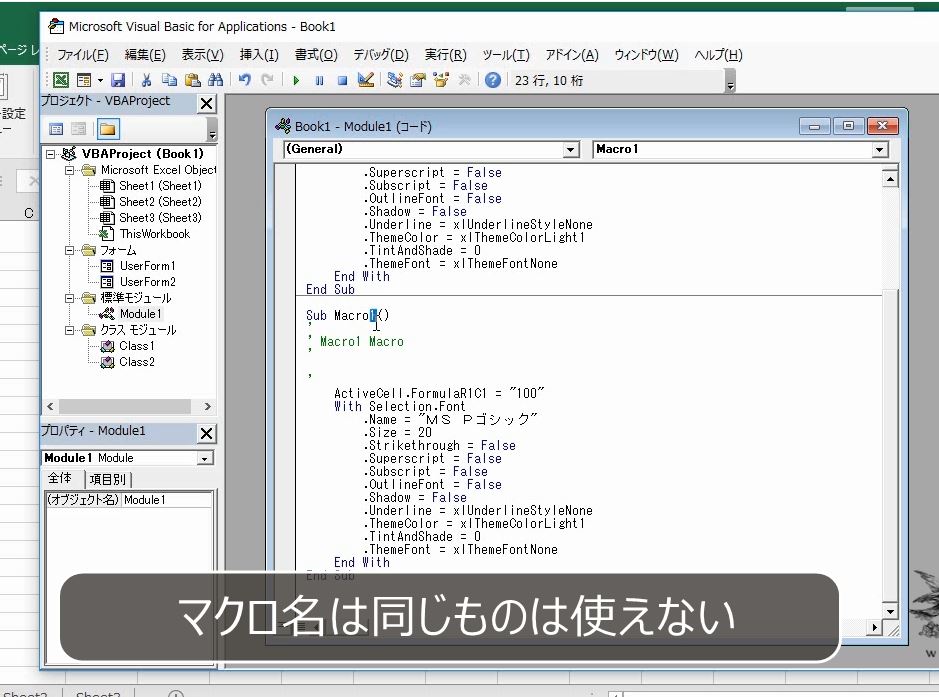Click the Break pause icon
This screenshot has width=939, height=697.
click(x=319, y=80)
